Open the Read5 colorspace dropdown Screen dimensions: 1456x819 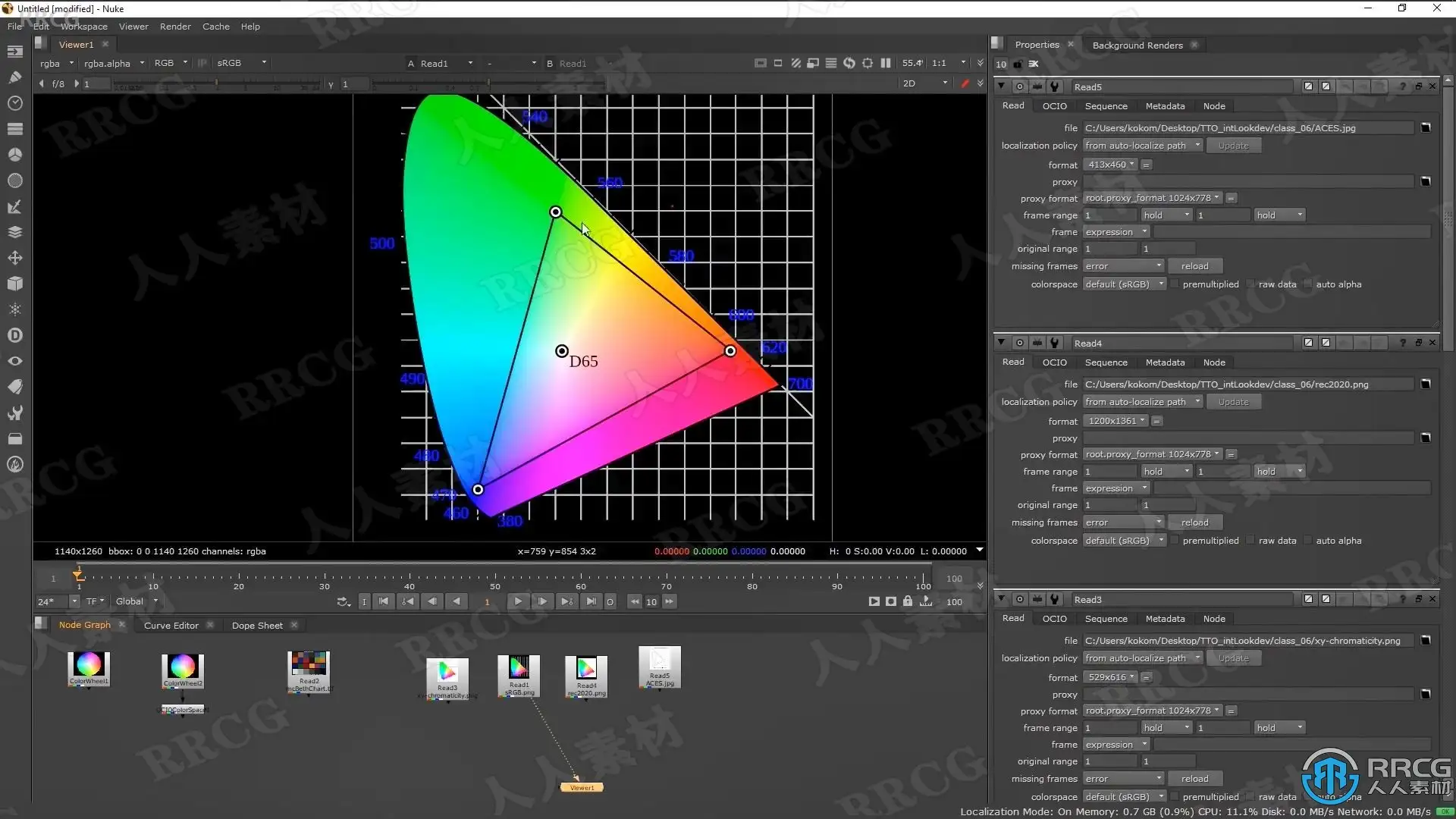pyautogui.click(x=1124, y=284)
